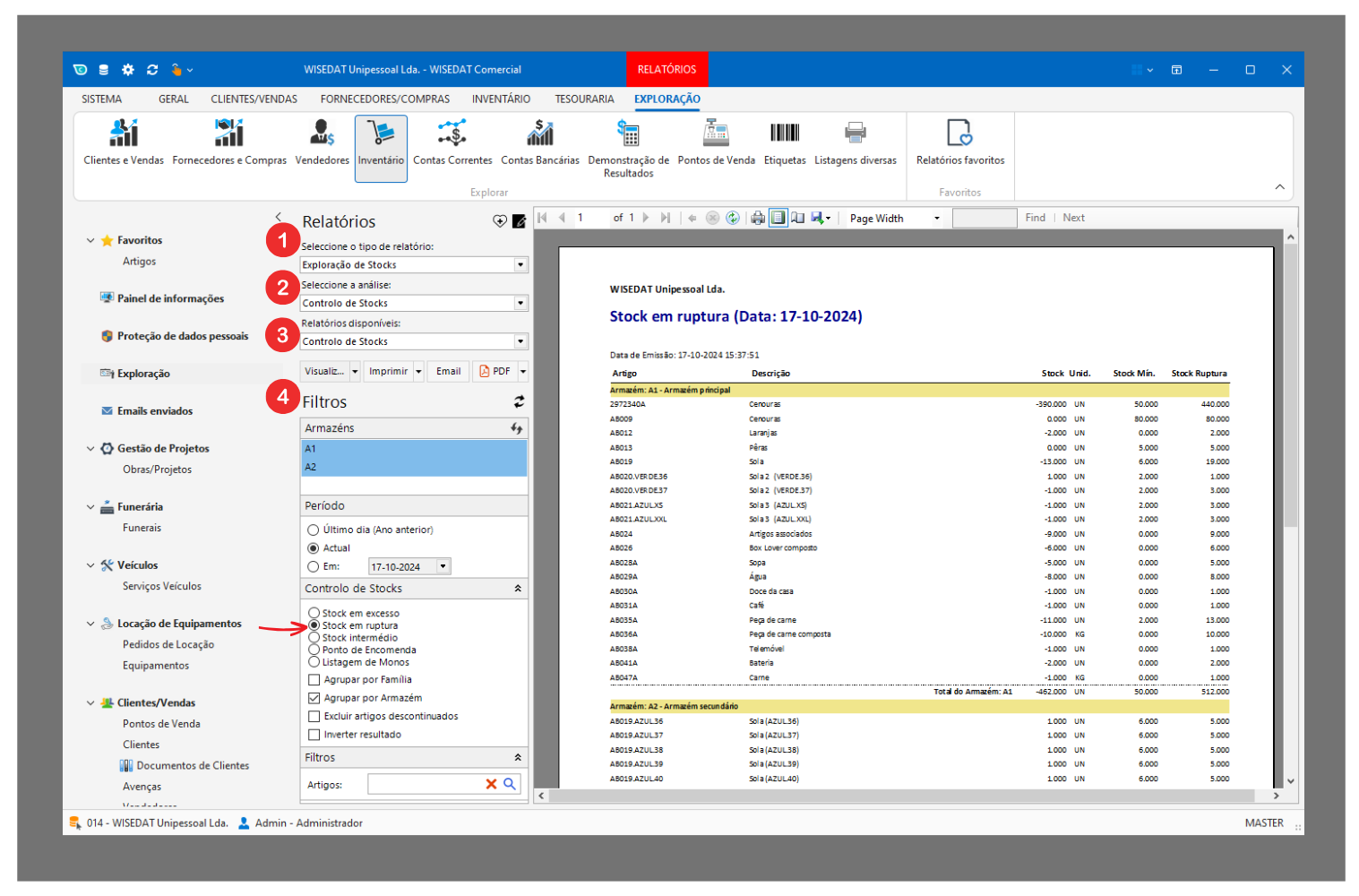Open the TESOURARIA ribbon tab

pos(584,99)
